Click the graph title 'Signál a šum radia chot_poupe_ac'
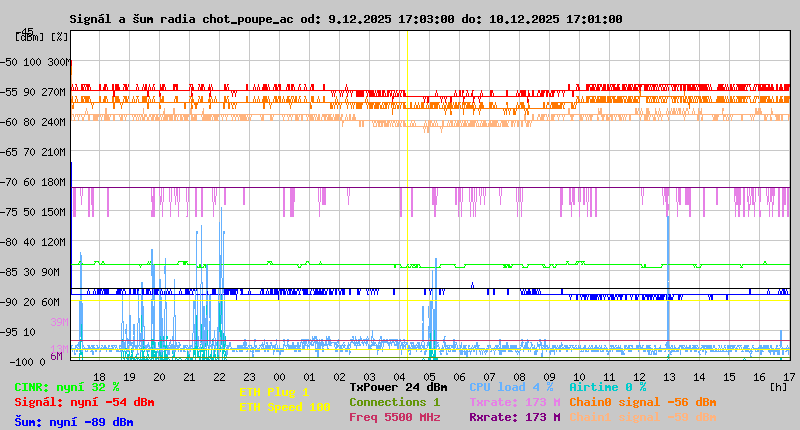Image resolution: width=800 pixels, height=430 pixels. 182,19
